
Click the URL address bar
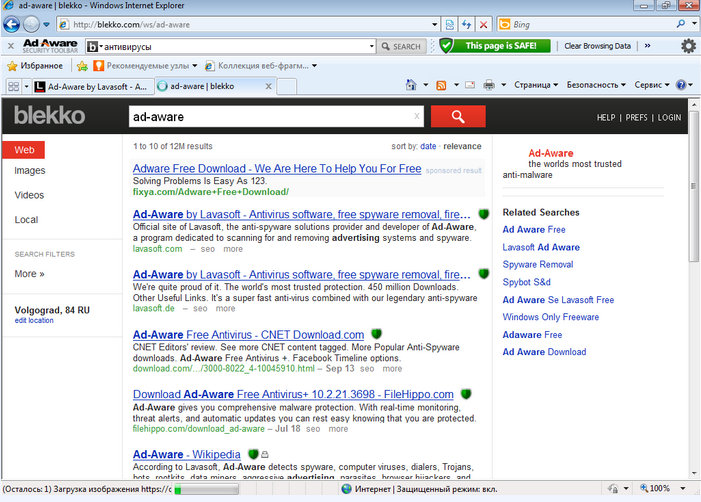pos(248,25)
